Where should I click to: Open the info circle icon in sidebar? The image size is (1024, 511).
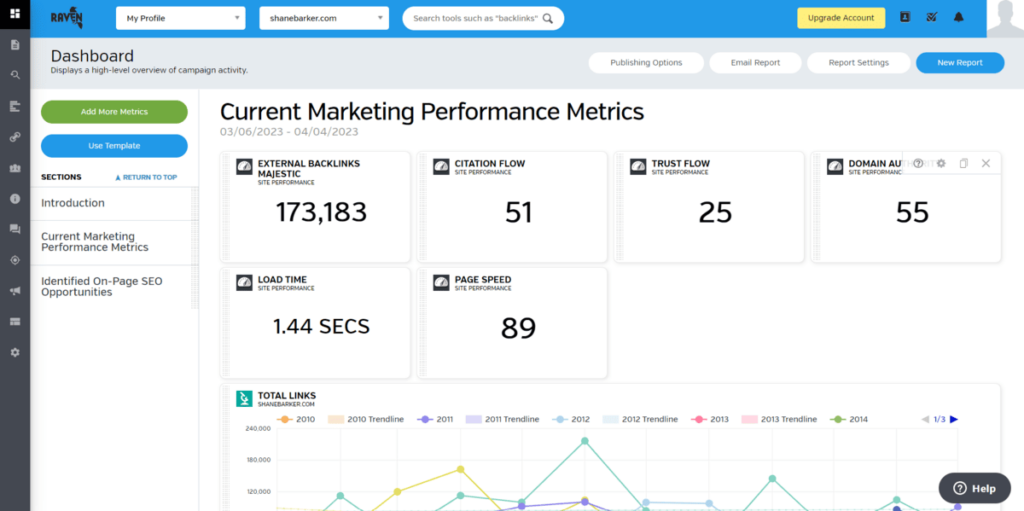(x=15, y=199)
